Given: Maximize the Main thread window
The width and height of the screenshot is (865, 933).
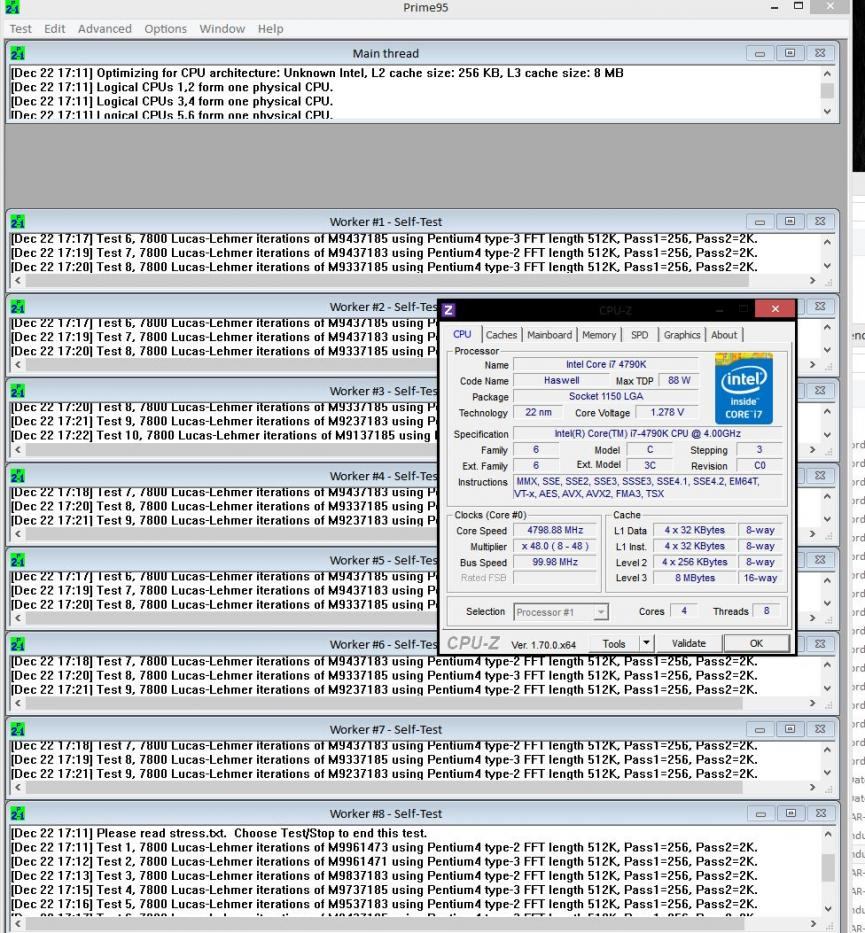Looking at the screenshot, I should [789, 53].
